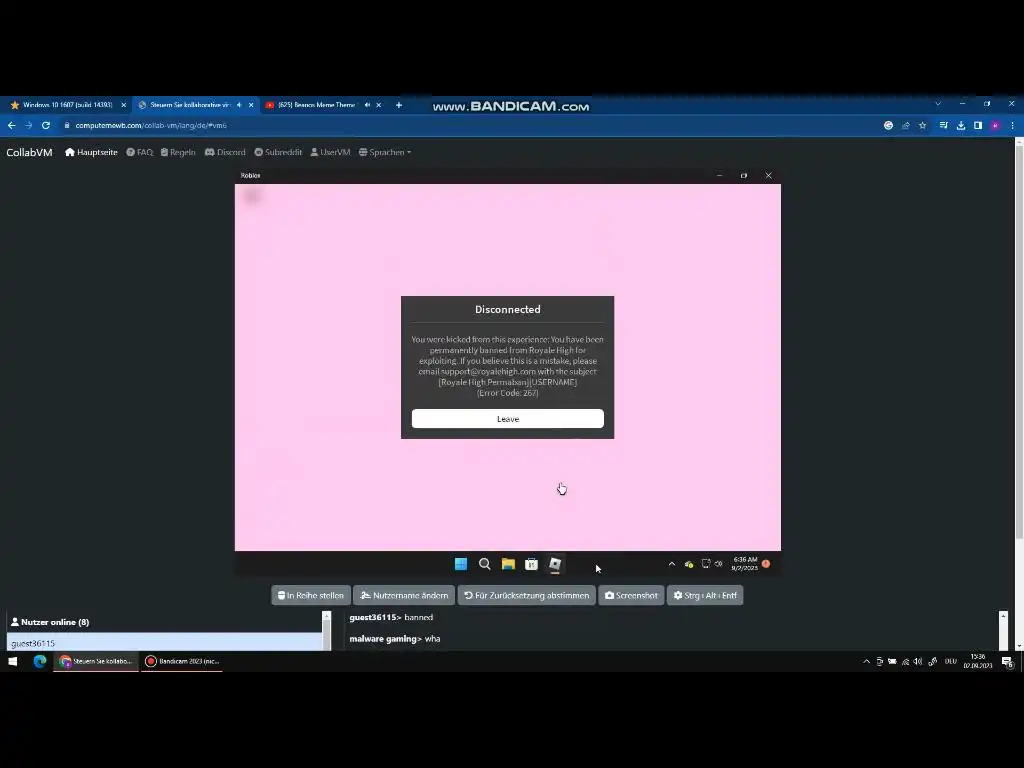Open the tab search chevron in Chrome
The height and width of the screenshot is (768, 1024).
tap(938, 104)
